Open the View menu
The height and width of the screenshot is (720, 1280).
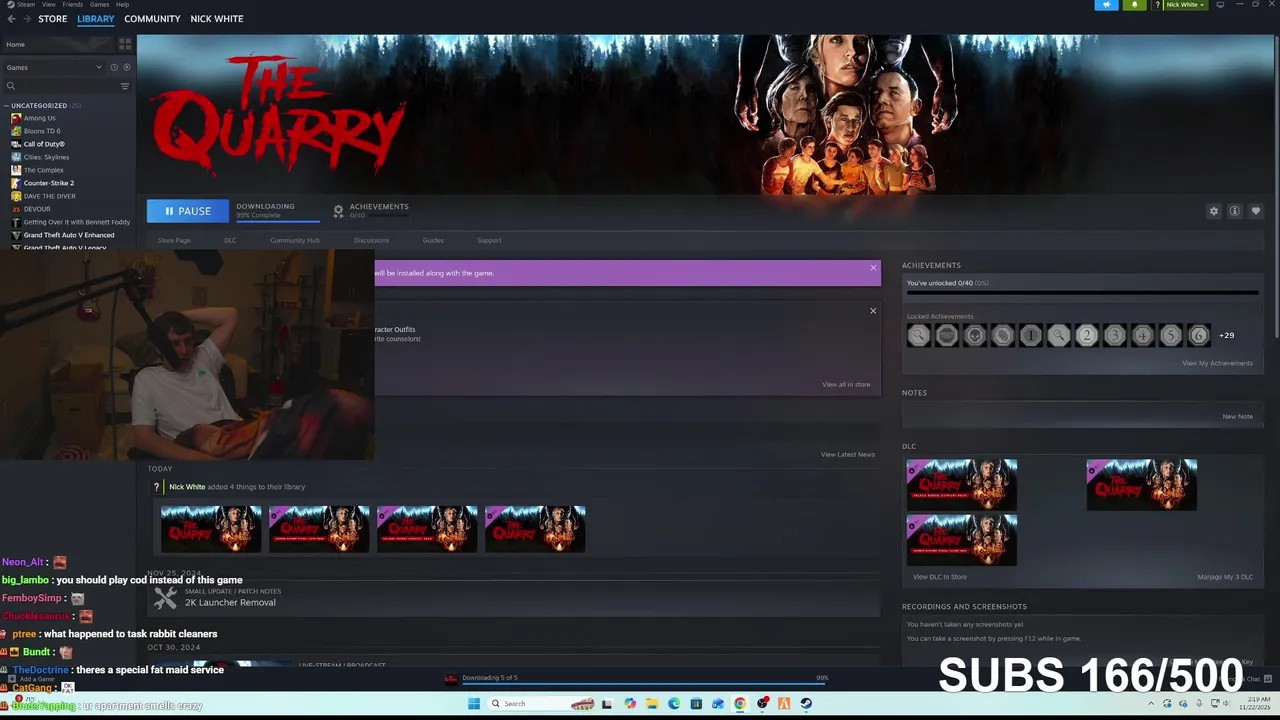coord(49,5)
